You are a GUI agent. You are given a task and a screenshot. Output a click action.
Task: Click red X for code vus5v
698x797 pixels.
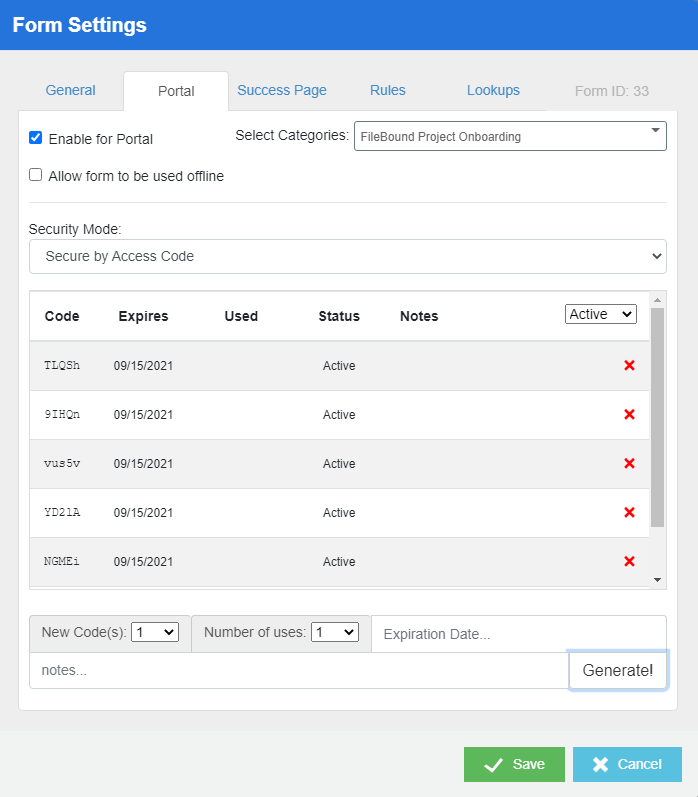click(x=629, y=464)
